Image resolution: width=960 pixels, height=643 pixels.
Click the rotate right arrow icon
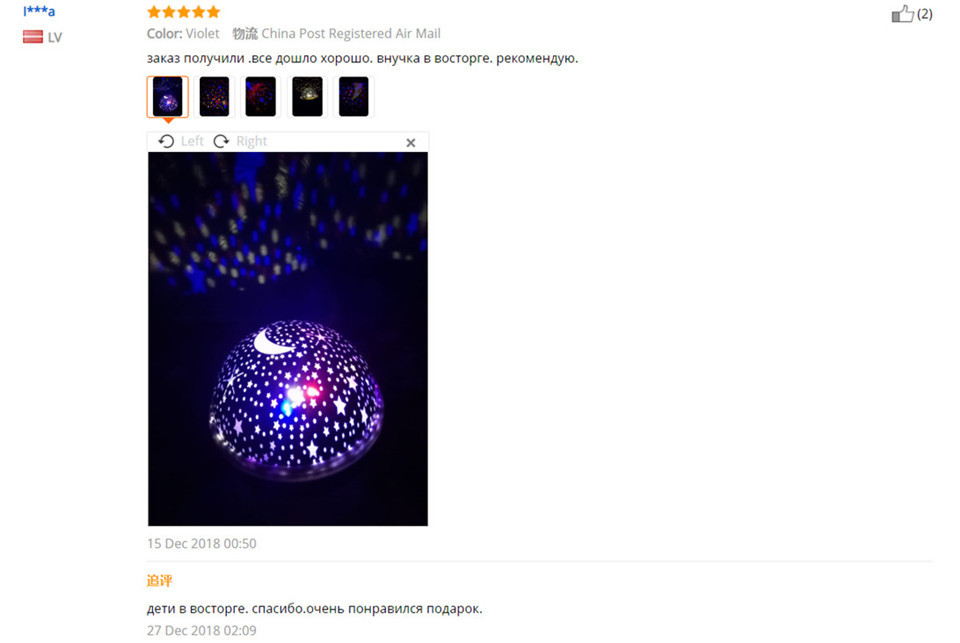point(221,141)
